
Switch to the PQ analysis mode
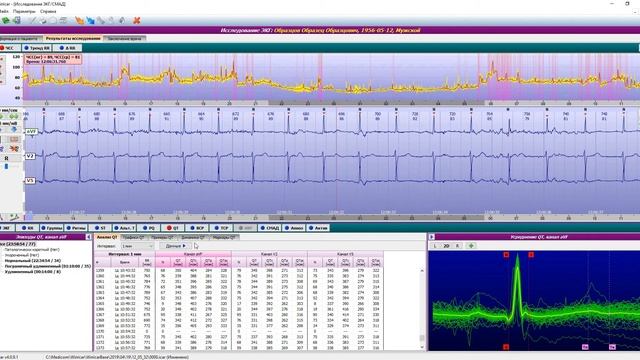[x=149, y=228]
